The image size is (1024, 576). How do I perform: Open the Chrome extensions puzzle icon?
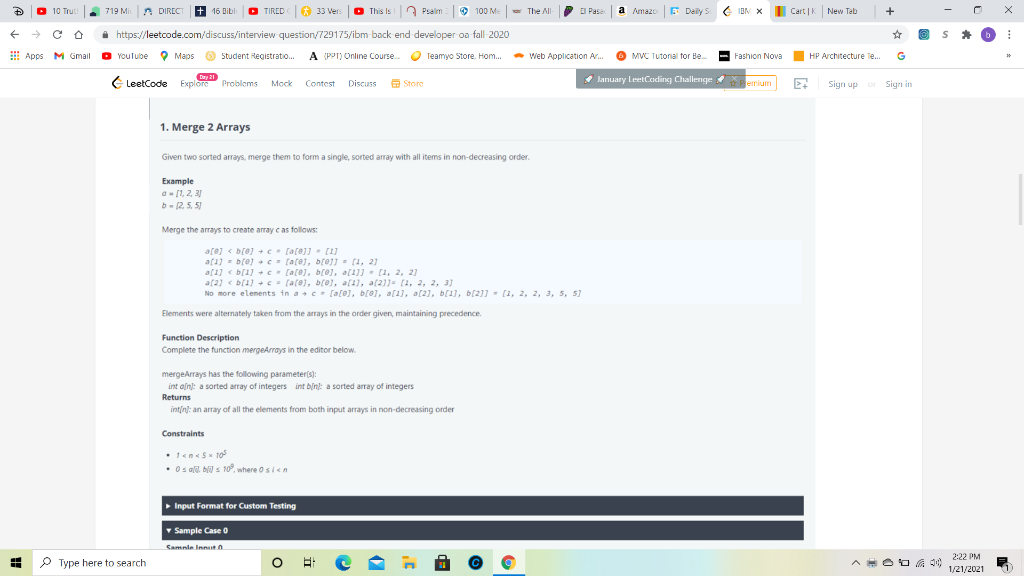click(x=967, y=35)
